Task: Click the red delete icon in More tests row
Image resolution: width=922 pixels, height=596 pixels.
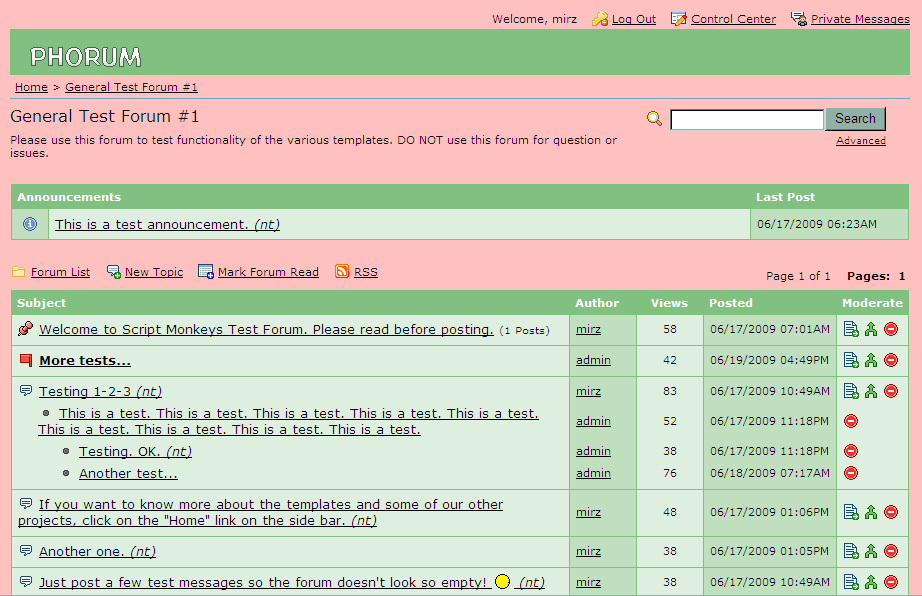Action: [891, 360]
